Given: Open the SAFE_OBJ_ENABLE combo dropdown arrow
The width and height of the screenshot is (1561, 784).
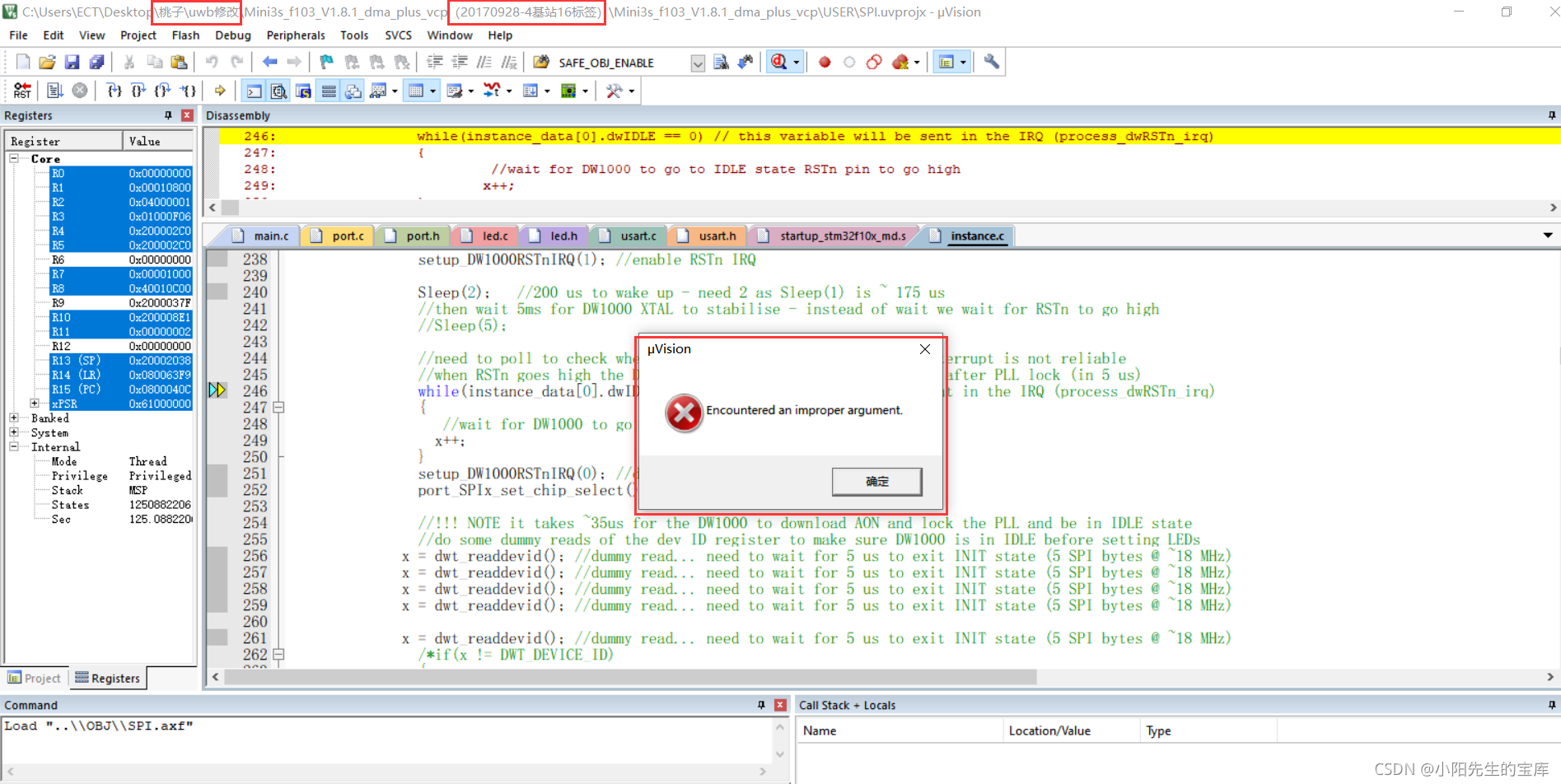Looking at the screenshot, I should [698, 63].
